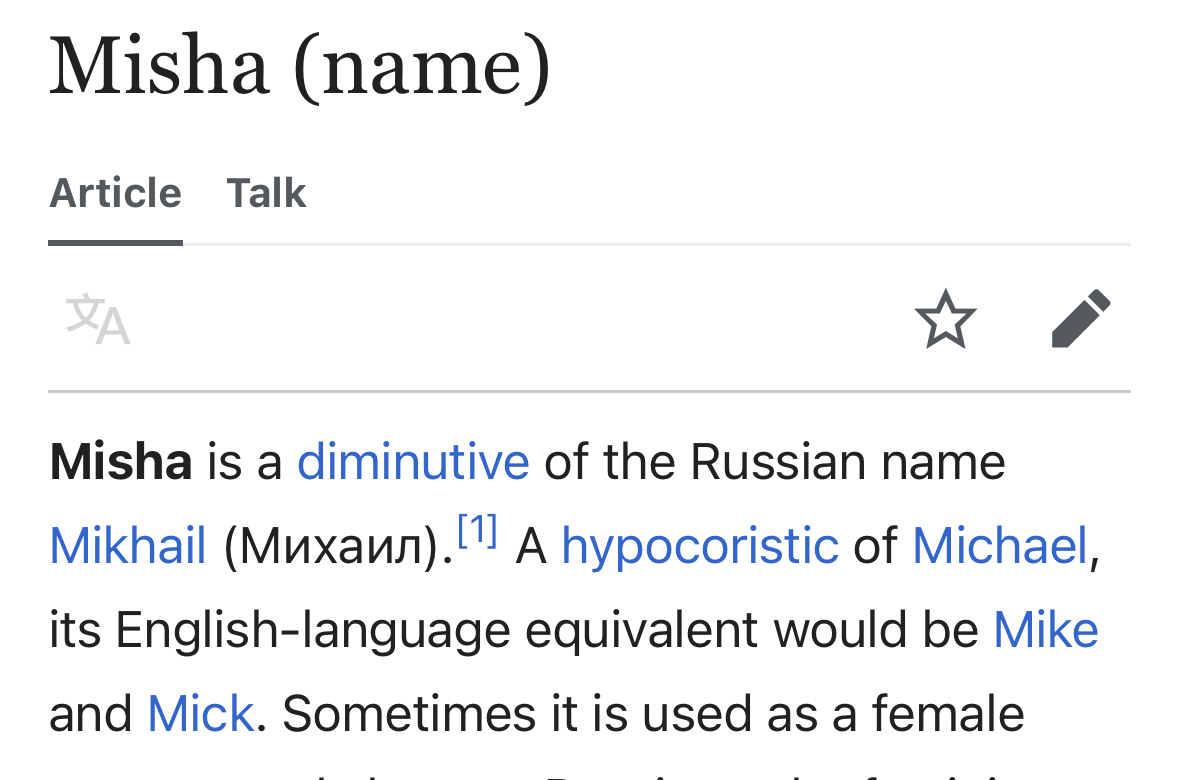Viewport: 1179px width, 780px height.
Task: Follow the Mikhail hyperlink
Action: point(127,546)
